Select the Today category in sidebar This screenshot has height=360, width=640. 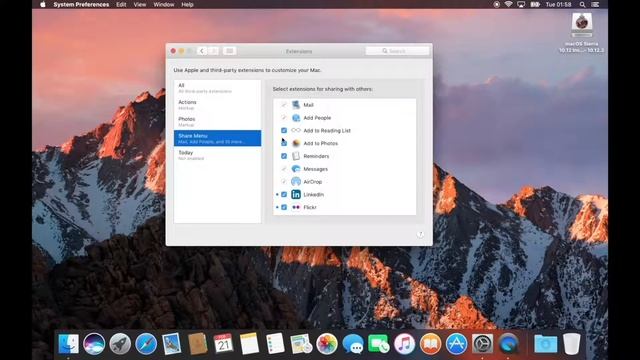(217, 155)
